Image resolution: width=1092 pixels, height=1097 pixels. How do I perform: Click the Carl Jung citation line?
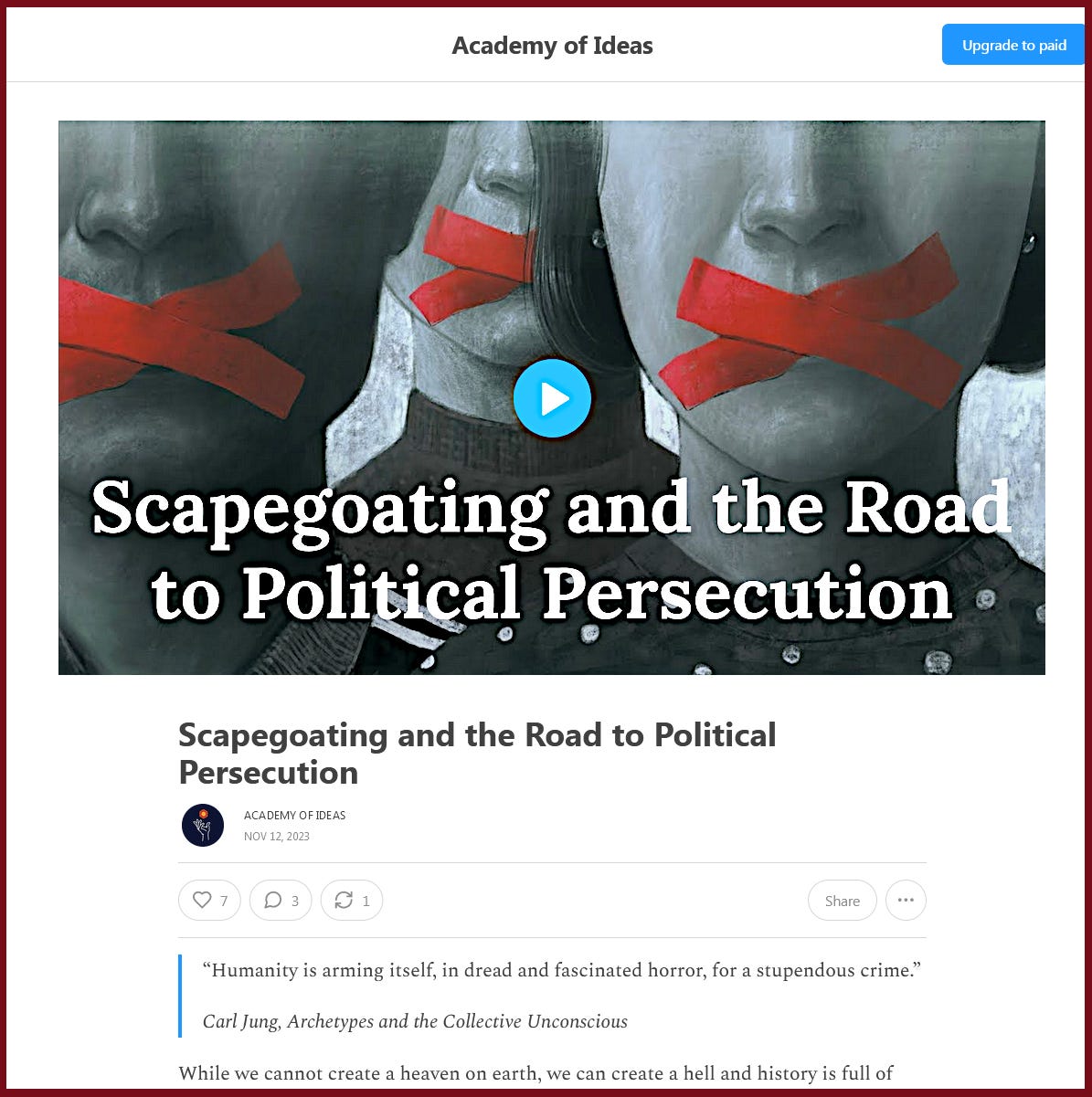tap(415, 1021)
